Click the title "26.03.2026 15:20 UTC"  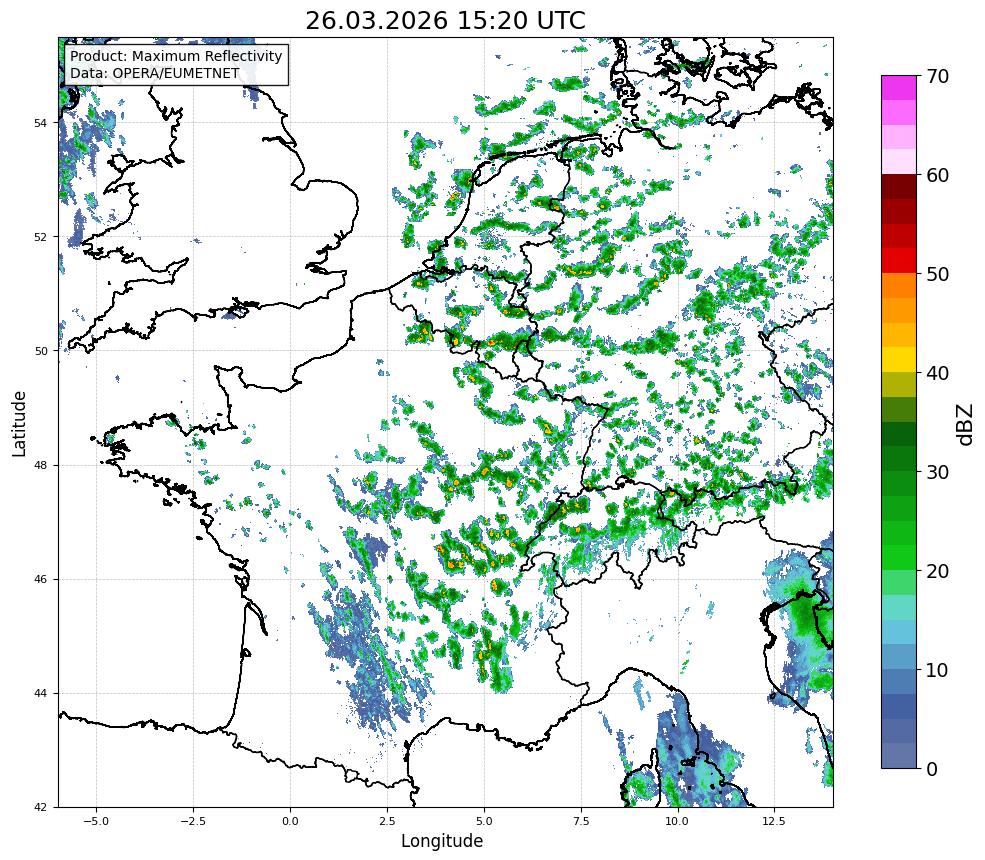(x=445, y=21)
